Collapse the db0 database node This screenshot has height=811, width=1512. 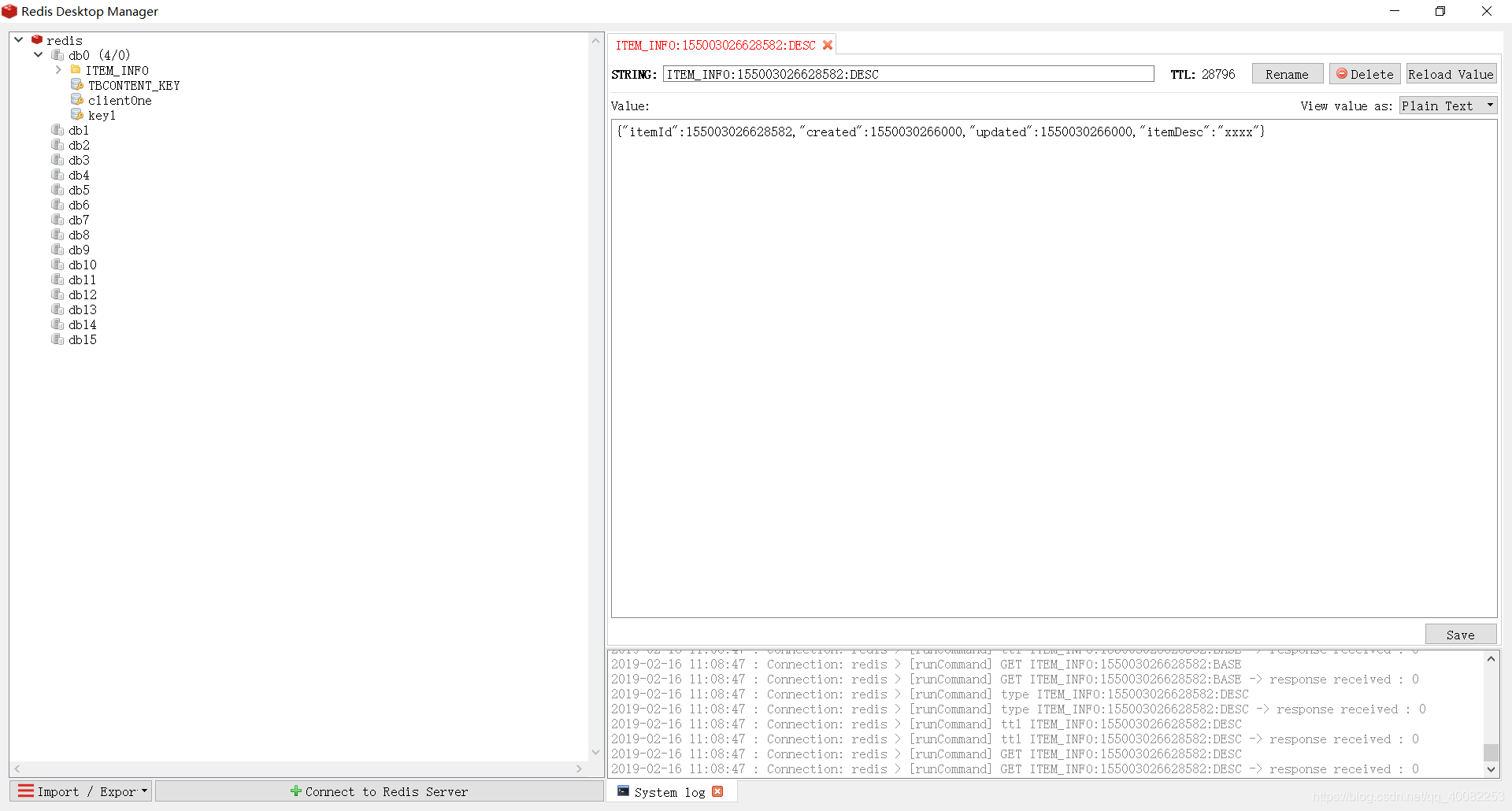coord(38,54)
